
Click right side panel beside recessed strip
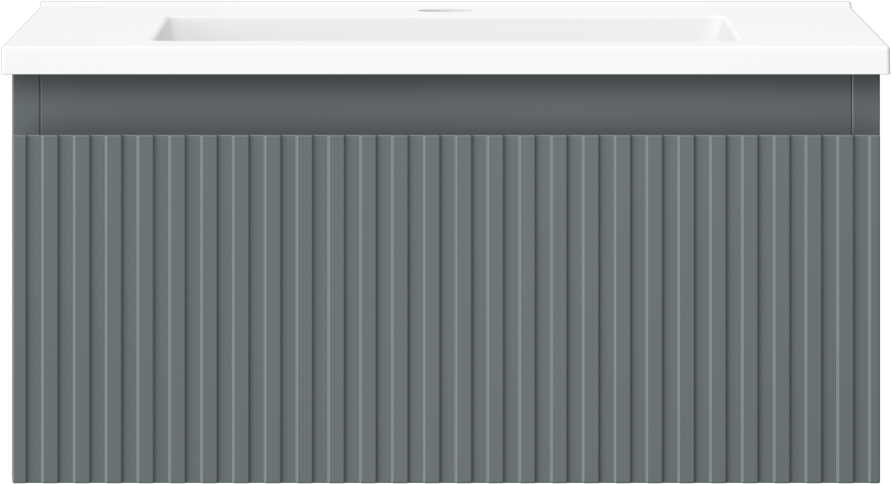click(x=865, y=105)
